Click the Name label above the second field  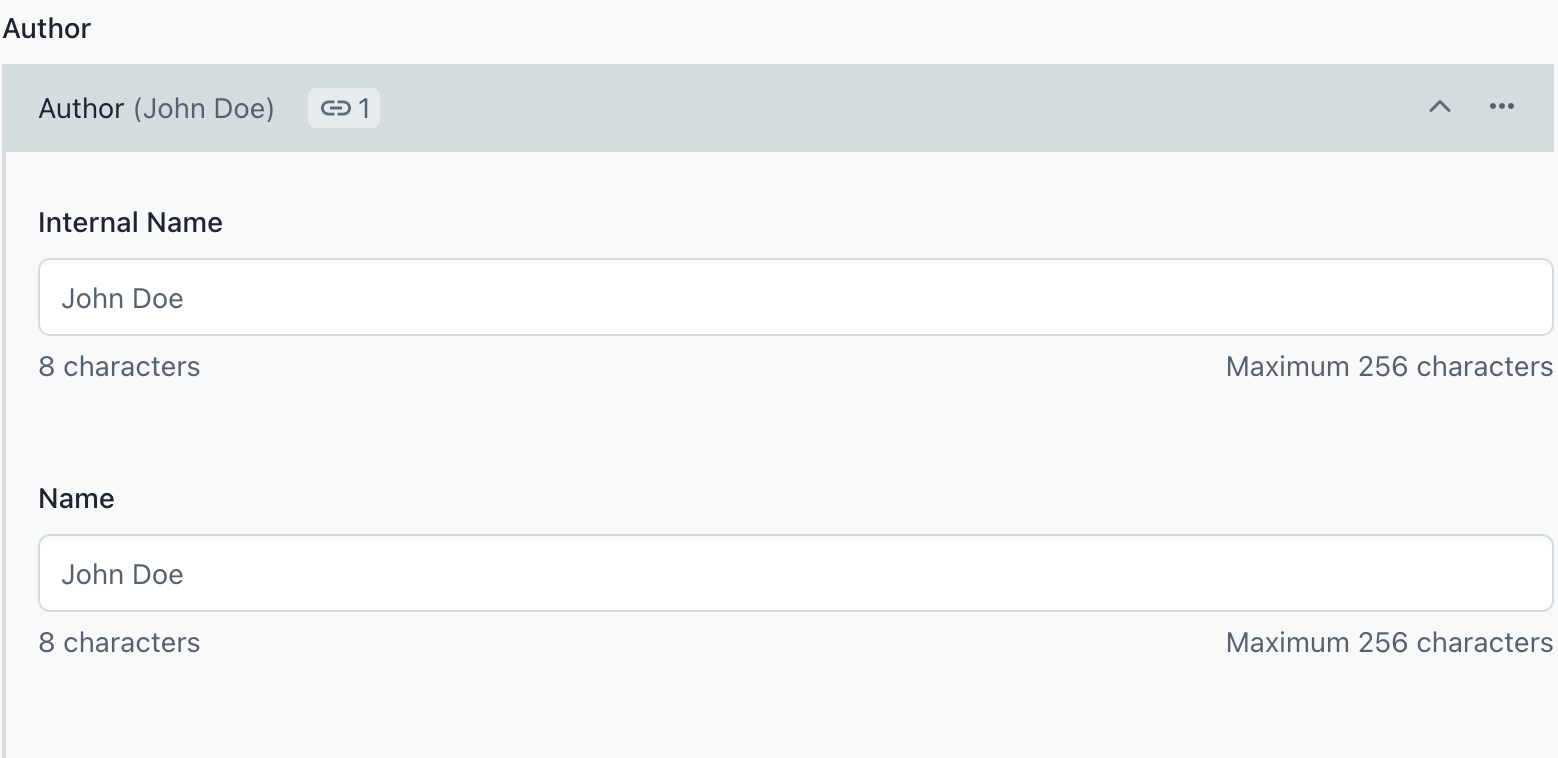[x=76, y=498]
